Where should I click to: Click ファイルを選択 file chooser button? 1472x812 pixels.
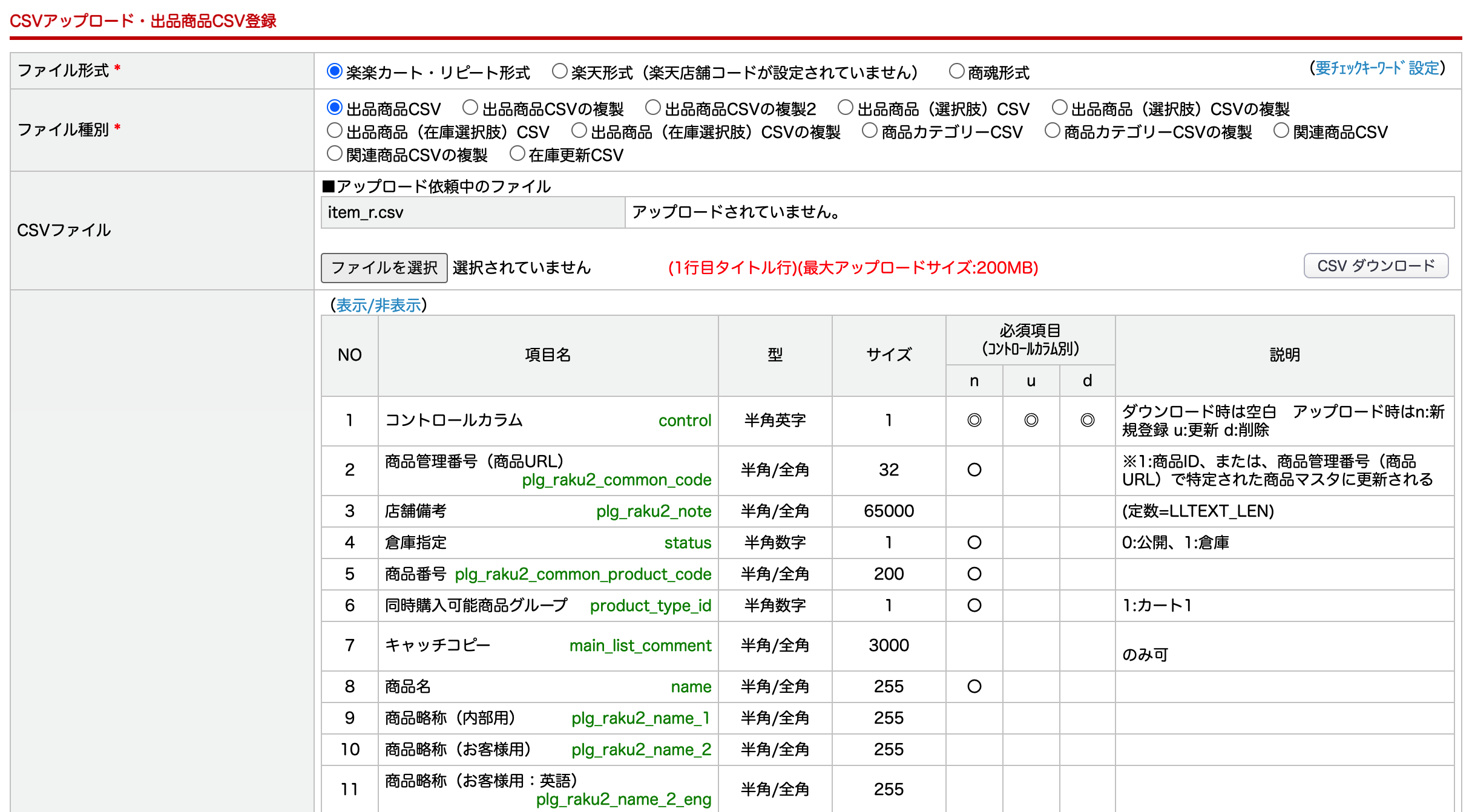[x=384, y=267]
